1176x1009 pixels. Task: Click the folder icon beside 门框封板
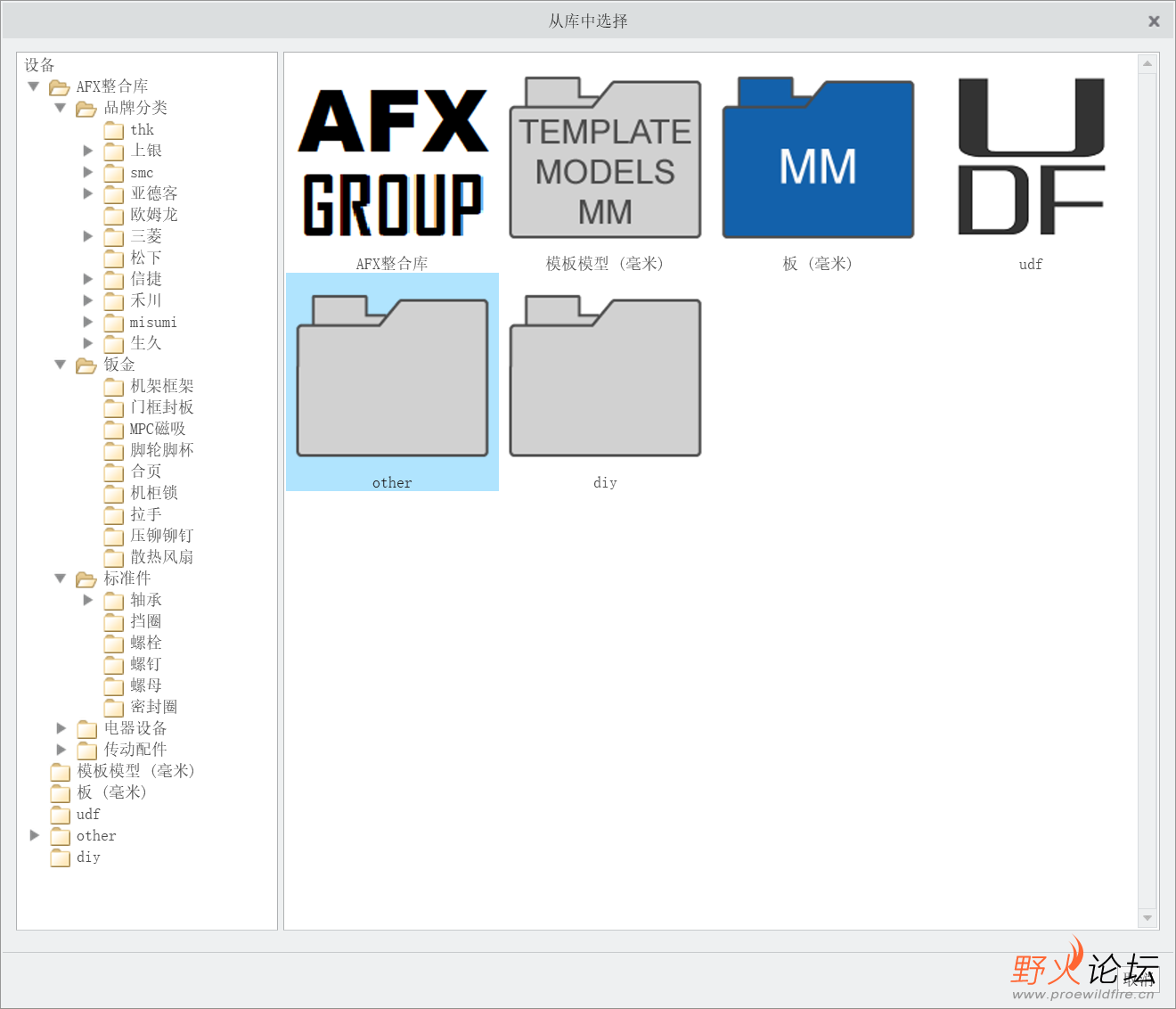pyautogui.click(x=113, y=408)
